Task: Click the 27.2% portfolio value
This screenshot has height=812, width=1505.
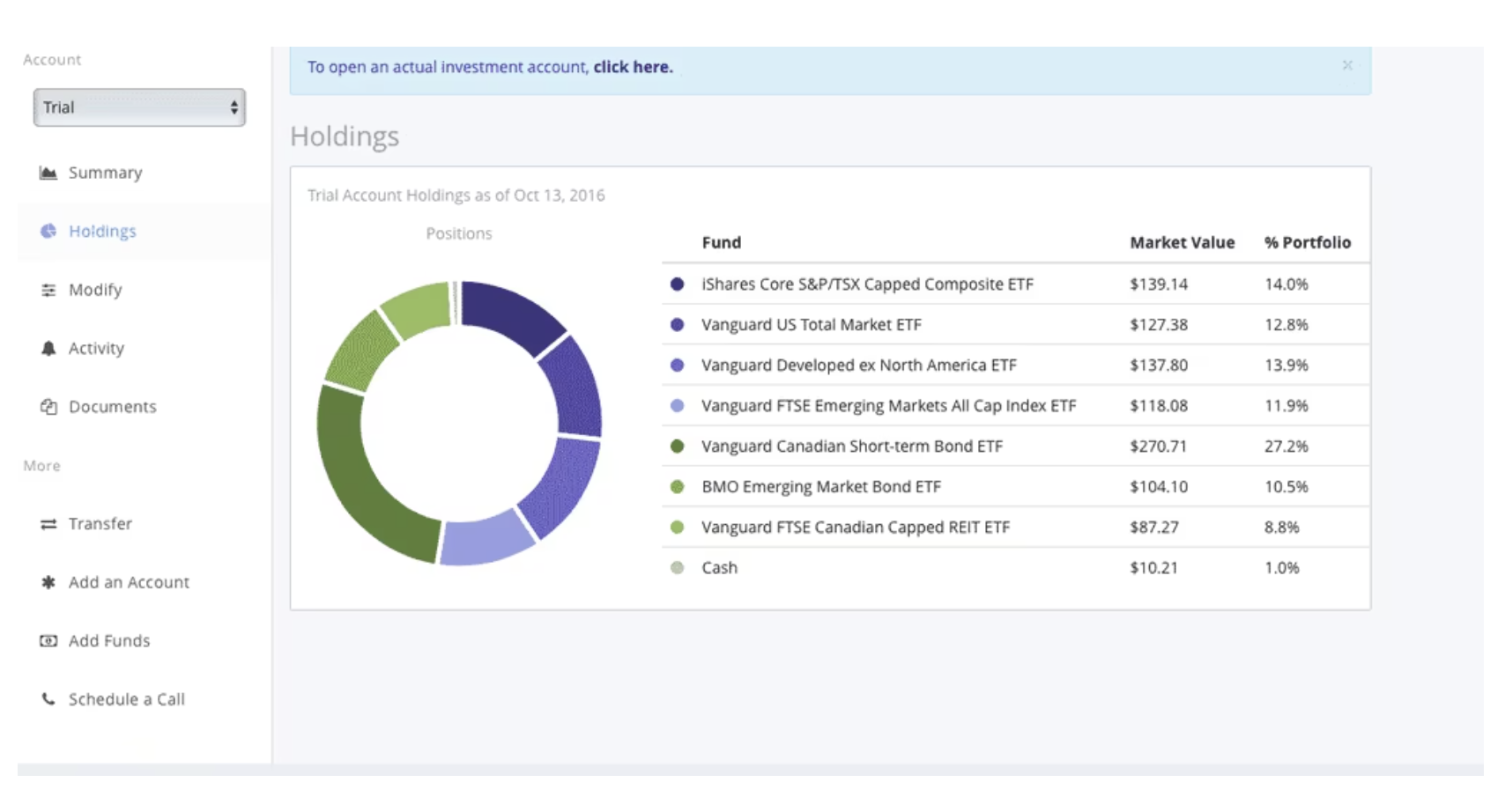Action: pyautogui.click(x=1286, y=447)
